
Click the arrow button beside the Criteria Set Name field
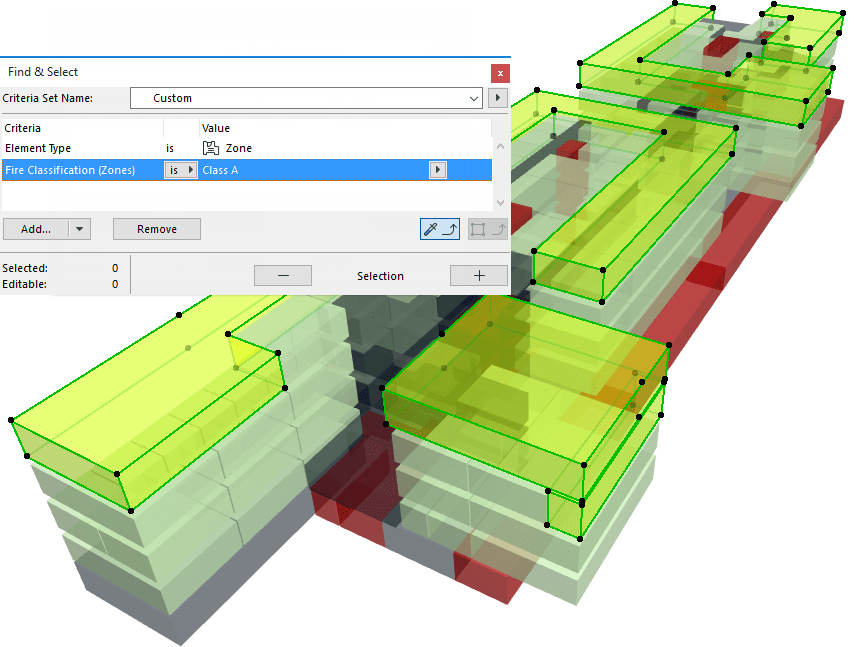[x=499, y=97]
